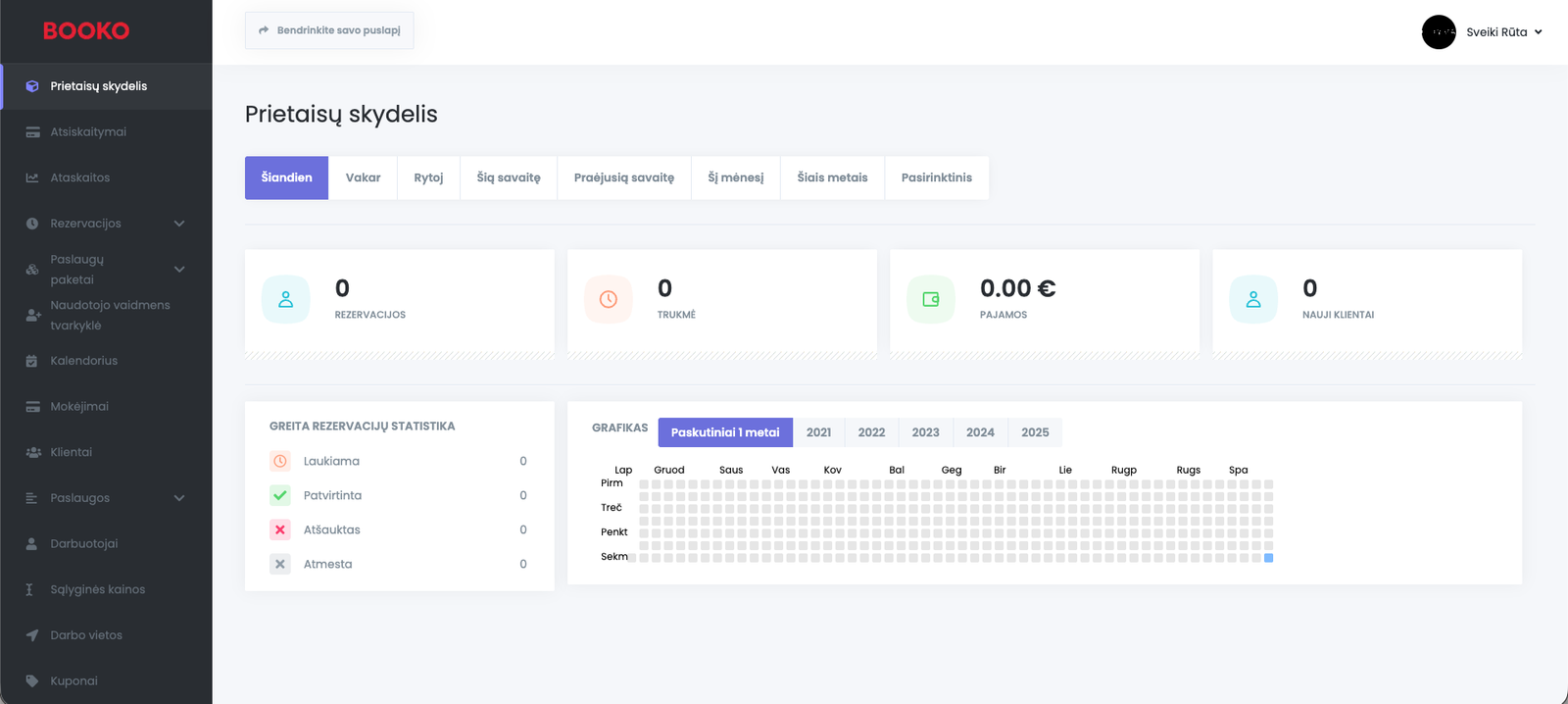
Task: Click the Patvirtinta green checkmark icon
Action: [280, 495]
